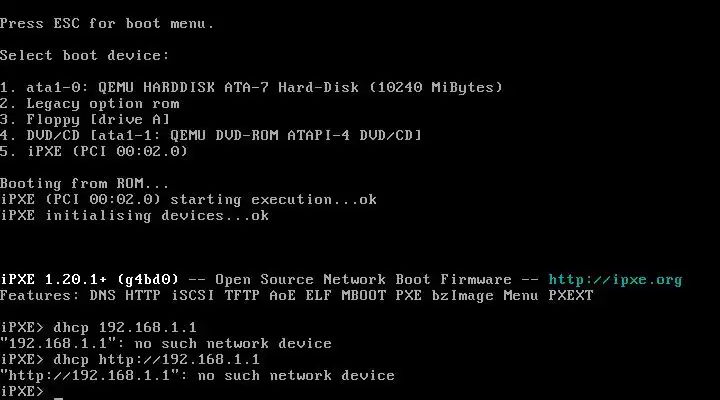Click the Open Source Network Boot Firmware text
The height and width of the screenshot is (400, 720).
pyautogui.click(x=363, y=280)
